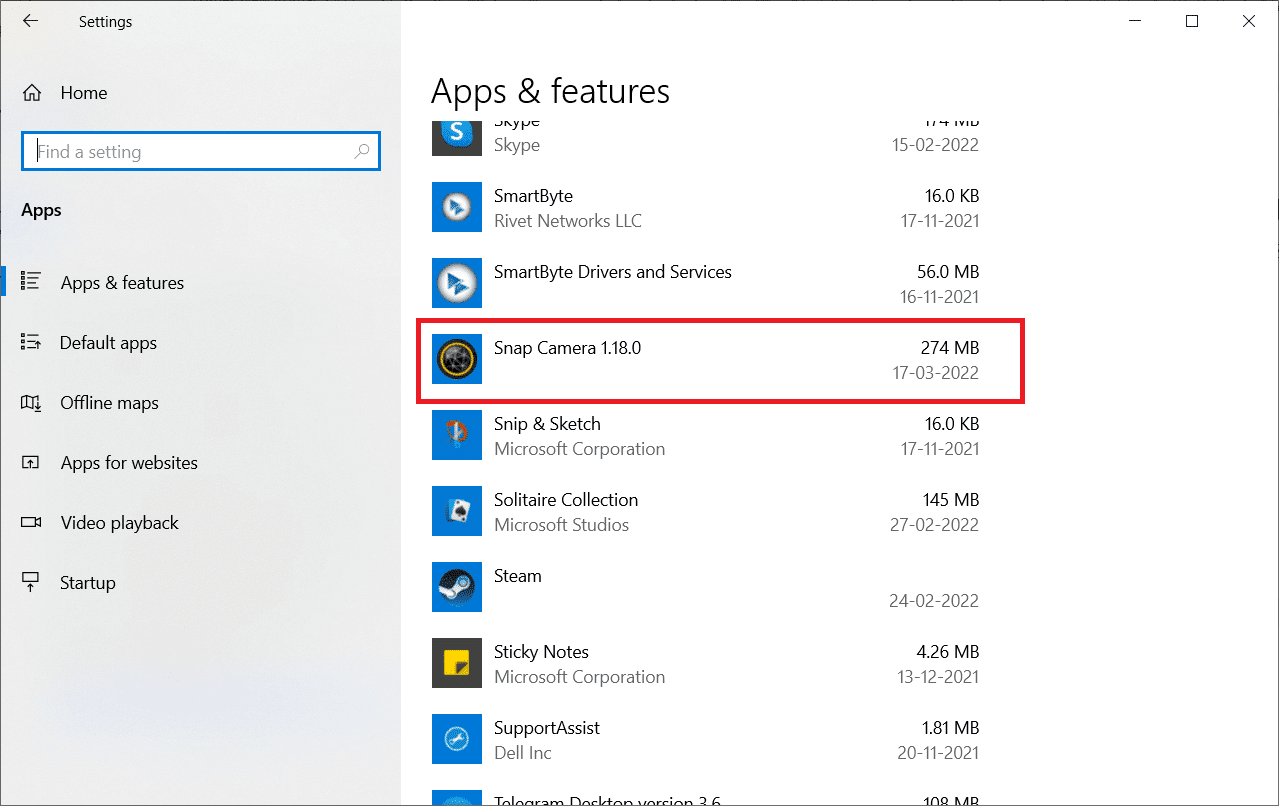The height and width of the screenshot is (806, 1279).
Task: Open the Default apps section
Action: pyautogui.click(x=108, y=343)
